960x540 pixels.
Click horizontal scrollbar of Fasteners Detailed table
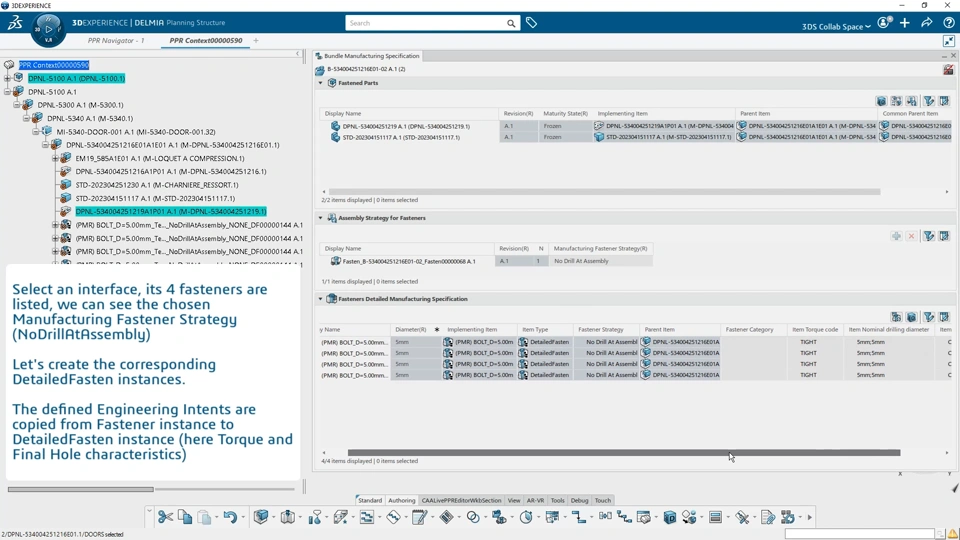624,453
